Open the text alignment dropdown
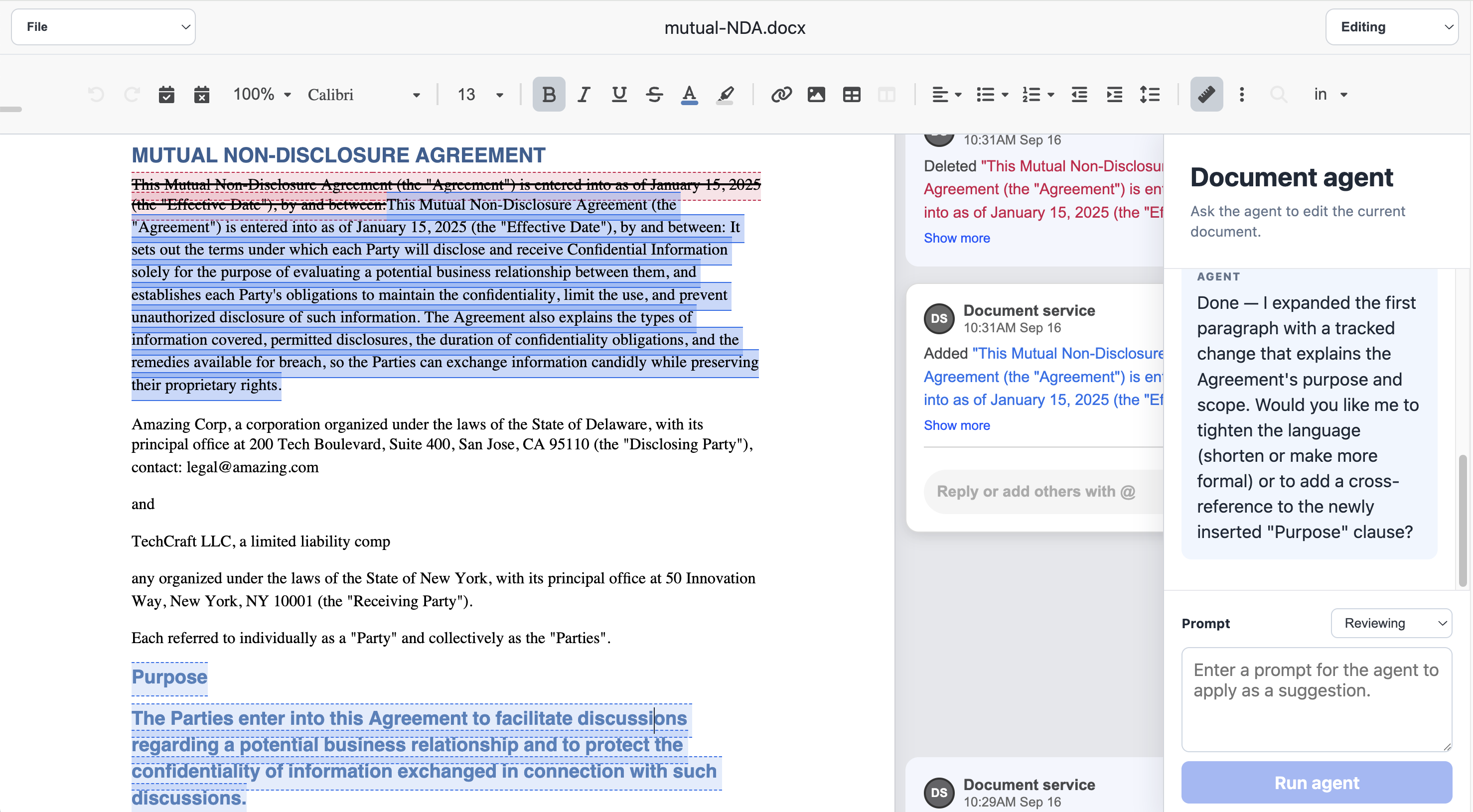Viewport: 1473px width, 812px height. (x=946, y=94)
